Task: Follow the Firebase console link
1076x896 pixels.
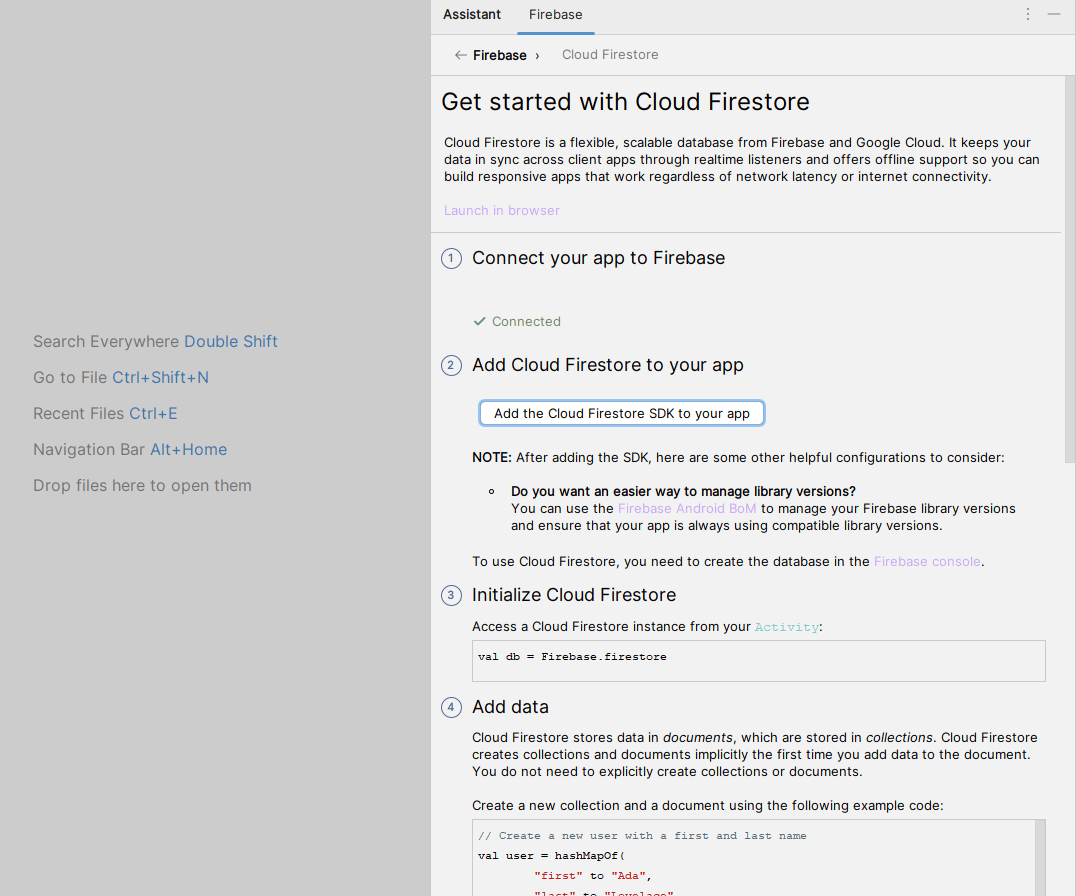Action: pos(927,562)
